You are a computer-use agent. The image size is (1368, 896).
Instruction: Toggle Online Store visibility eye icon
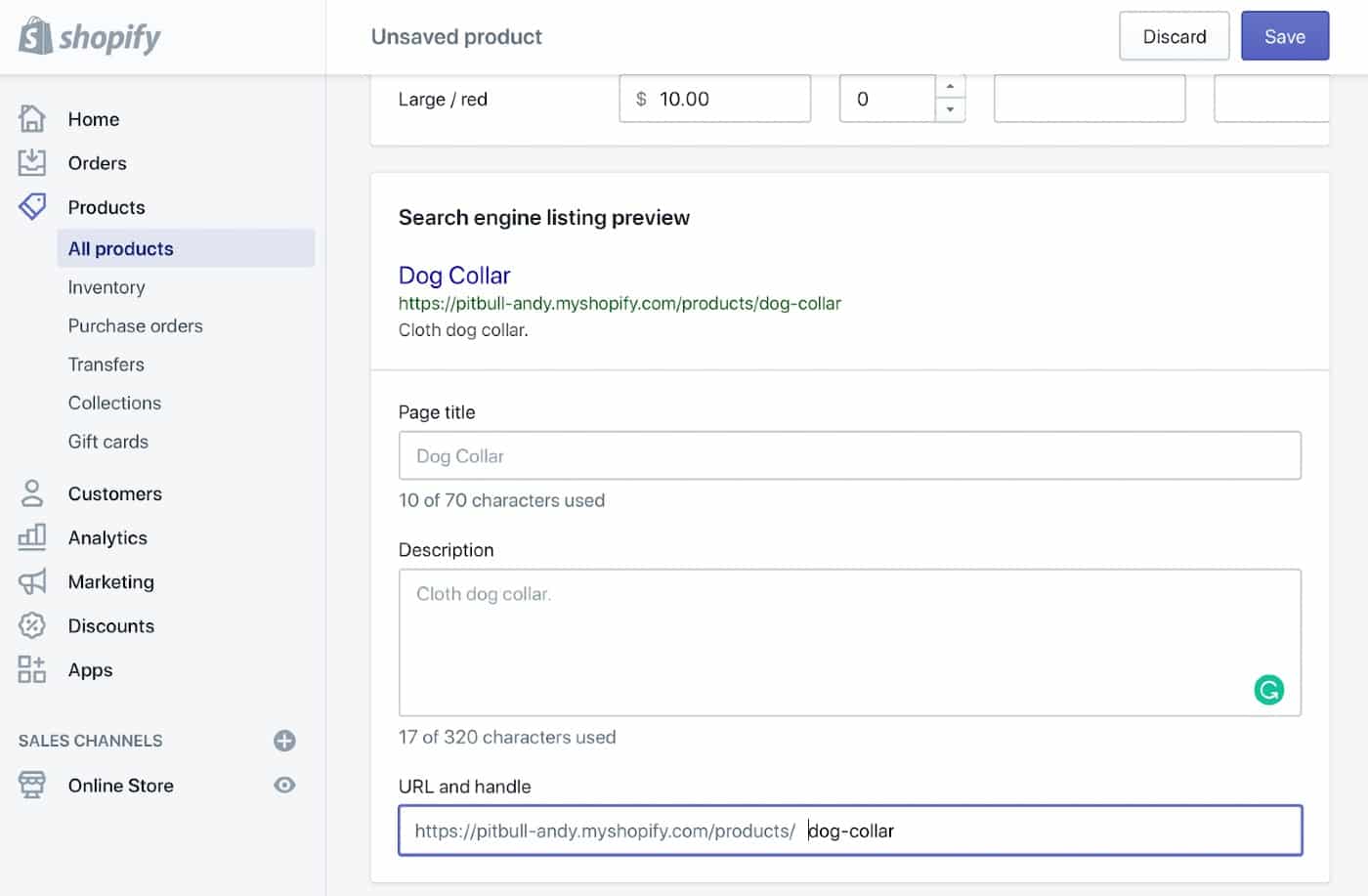click(x=283, y=785)
